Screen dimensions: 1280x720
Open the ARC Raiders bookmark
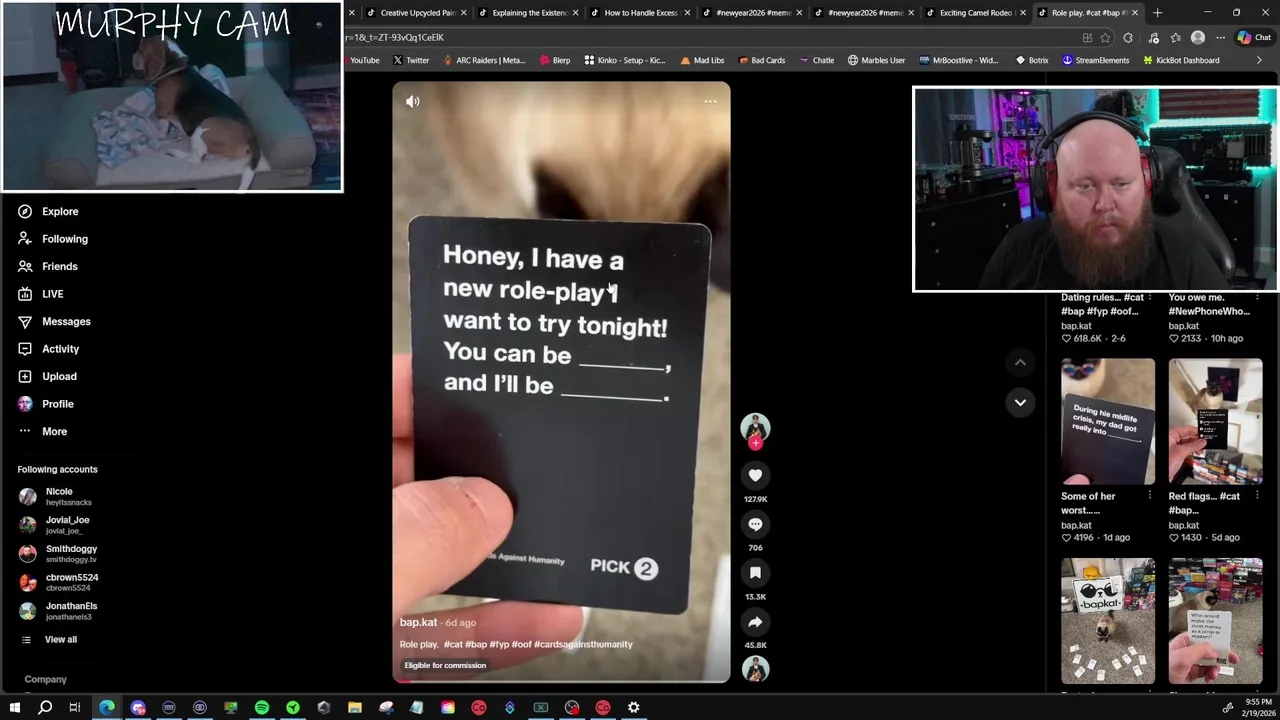483,60
